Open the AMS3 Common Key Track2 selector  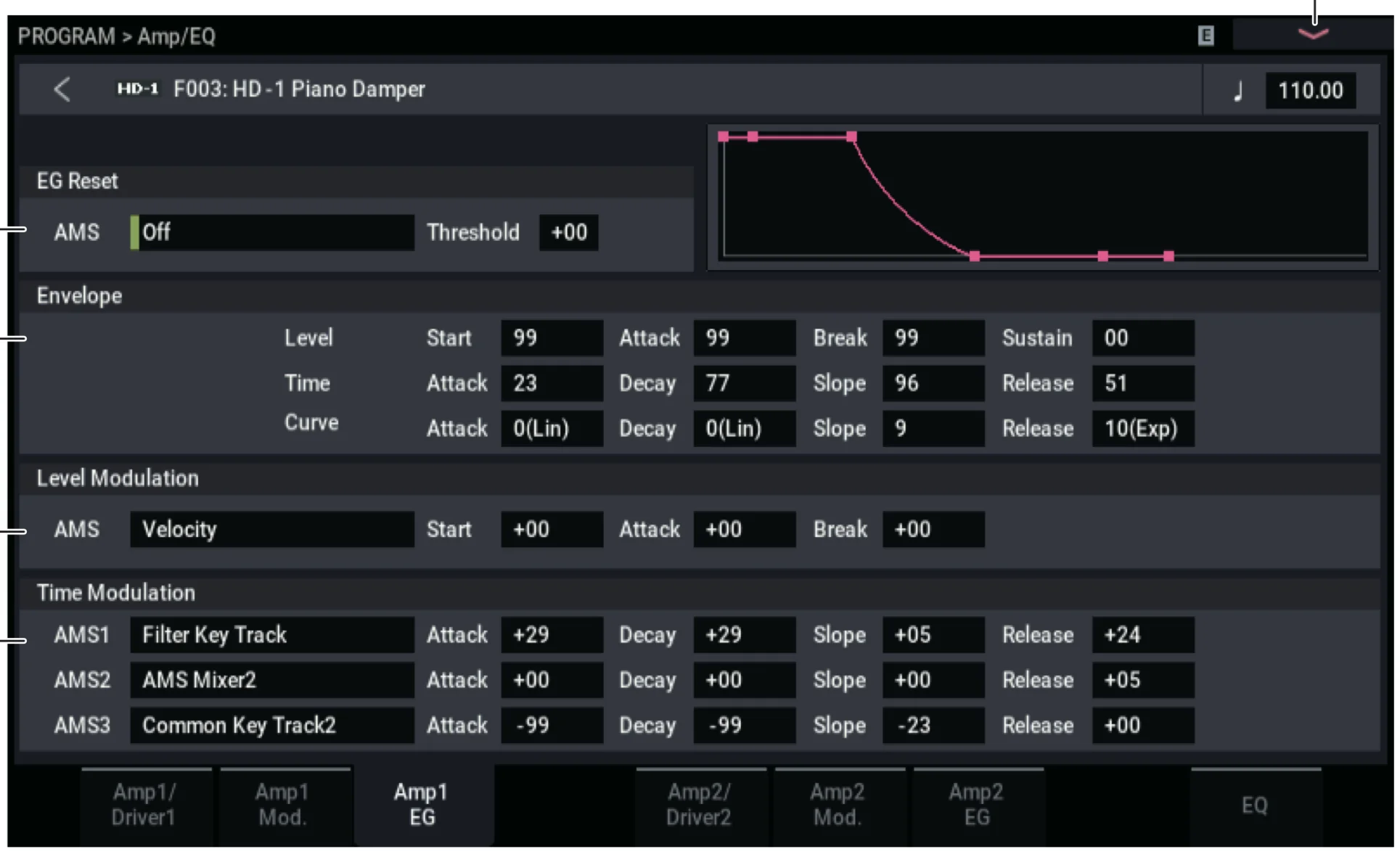coord(271,725)
